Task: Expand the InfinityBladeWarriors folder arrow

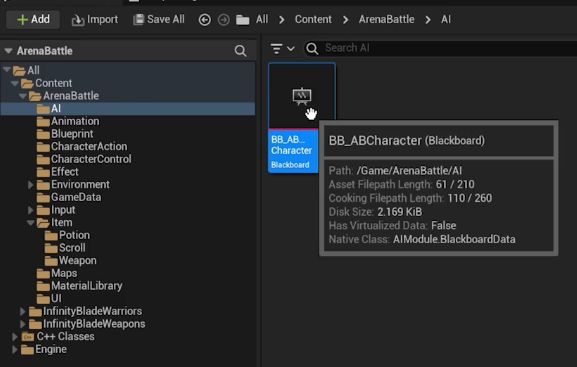Action: point(22,311)
